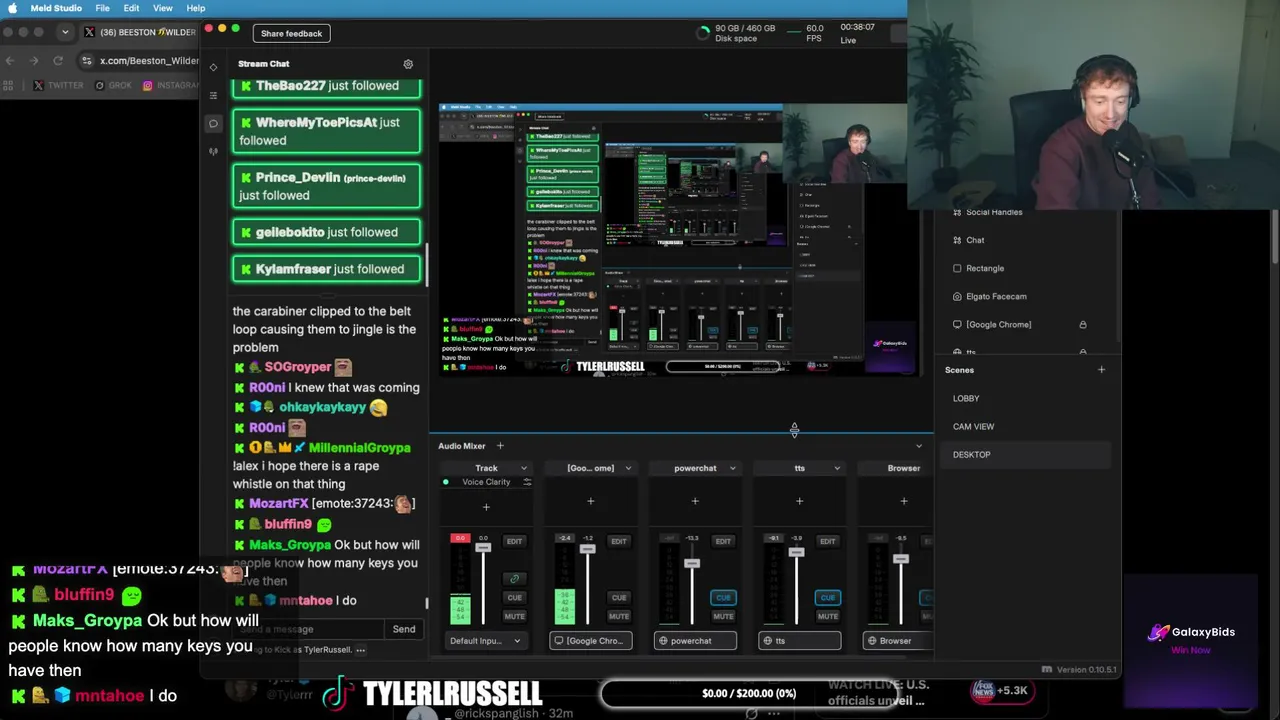Open the Default Input source dropdown
The height and width of the screenshot is (720, 1280).
(x=486, y=641)
